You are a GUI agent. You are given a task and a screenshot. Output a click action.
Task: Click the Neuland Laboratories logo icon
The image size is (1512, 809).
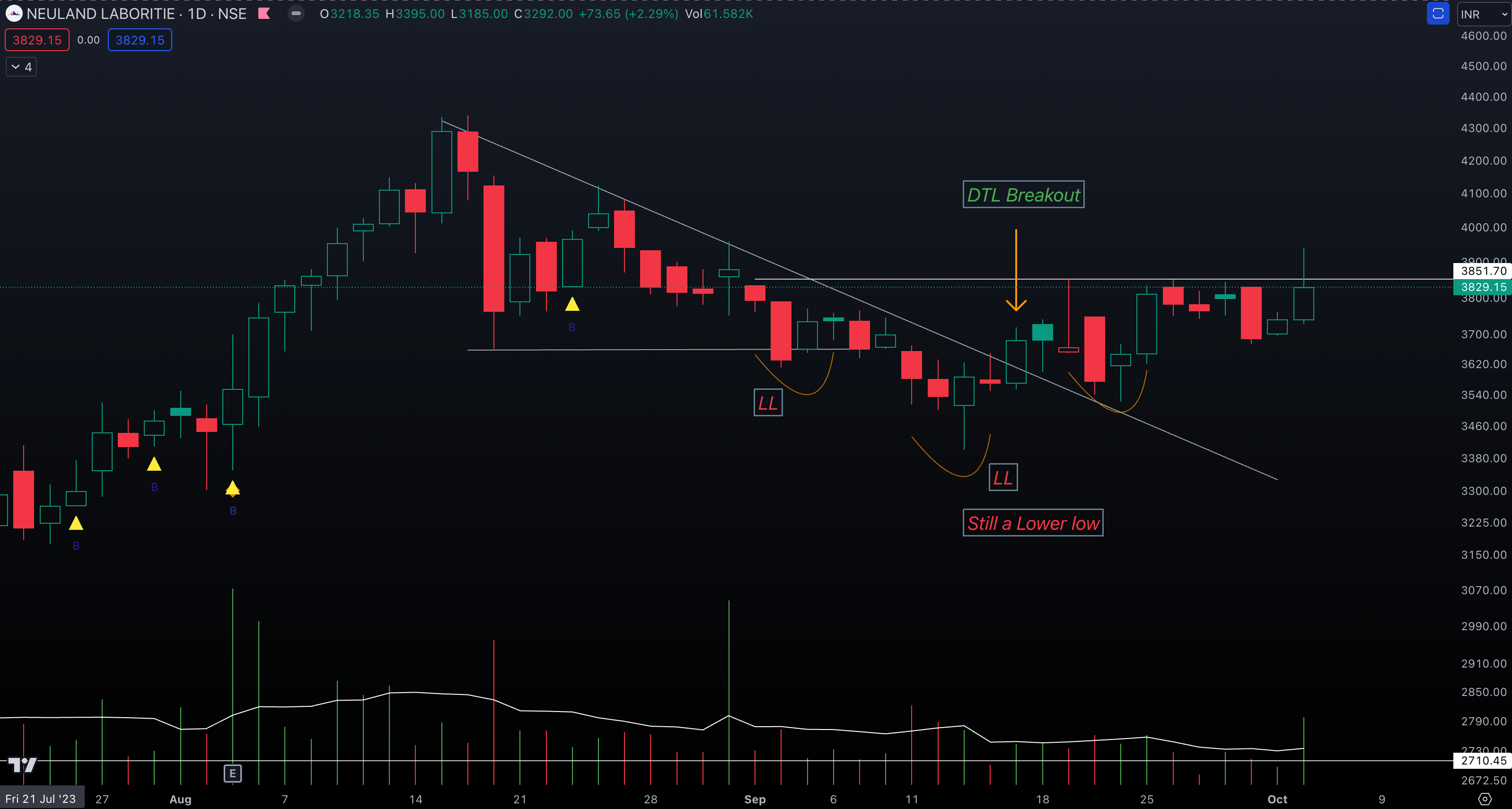point(14,14)
